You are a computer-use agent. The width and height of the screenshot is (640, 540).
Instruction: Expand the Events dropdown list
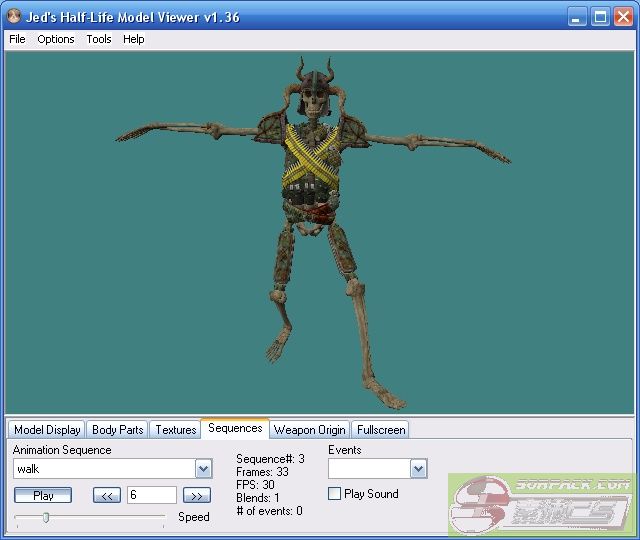[x=418, y=469]
